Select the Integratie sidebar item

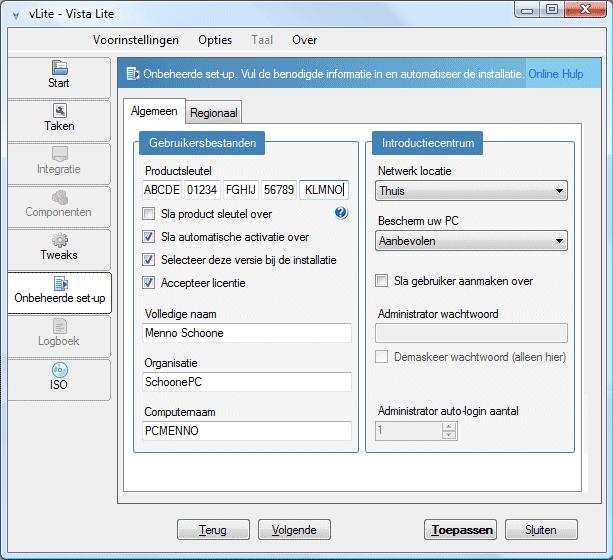tap(59, 163)
